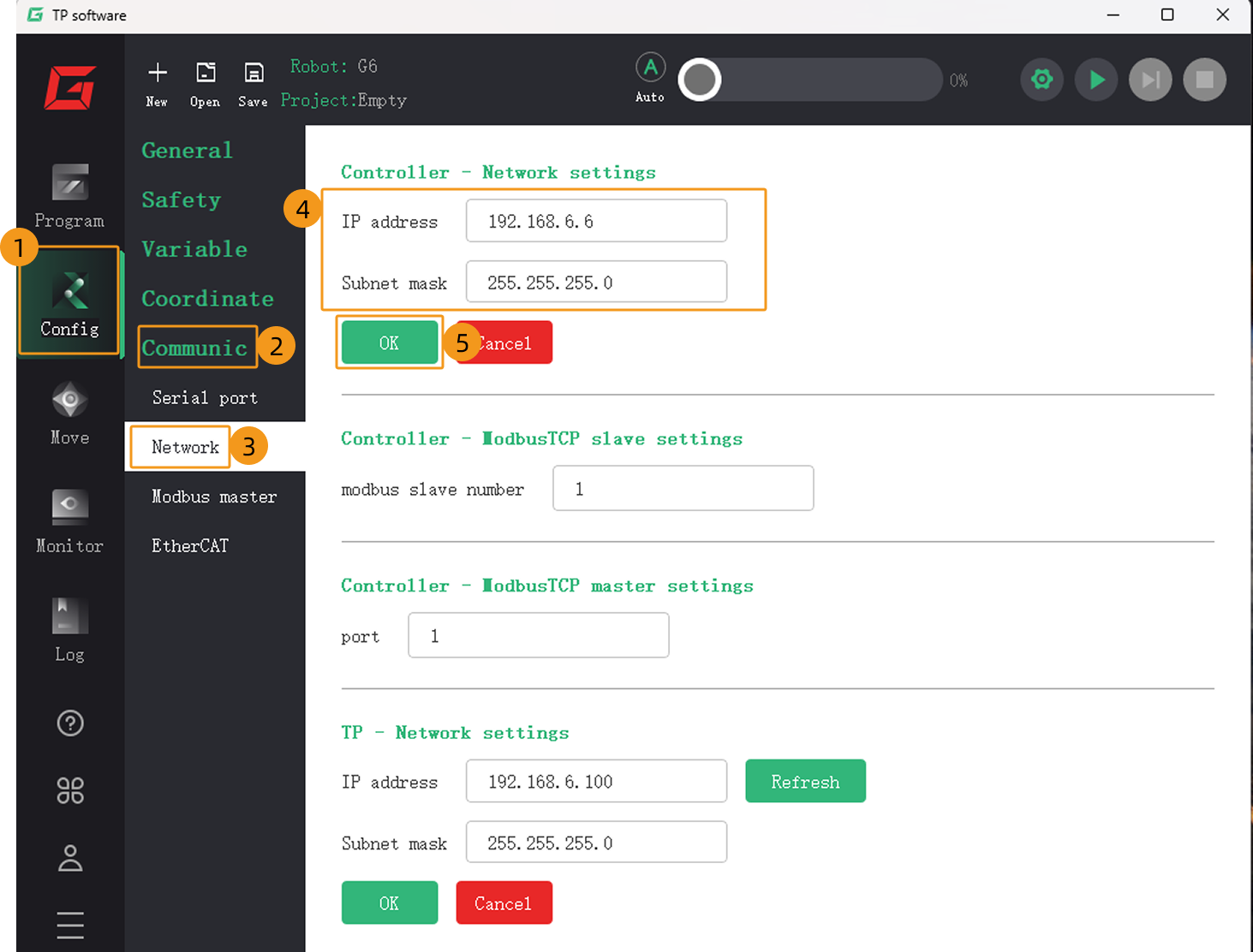The height and width of the screenshot is (952, 1253).
Task: Click Refresh next to TP IP address
Action: point(805,781)
